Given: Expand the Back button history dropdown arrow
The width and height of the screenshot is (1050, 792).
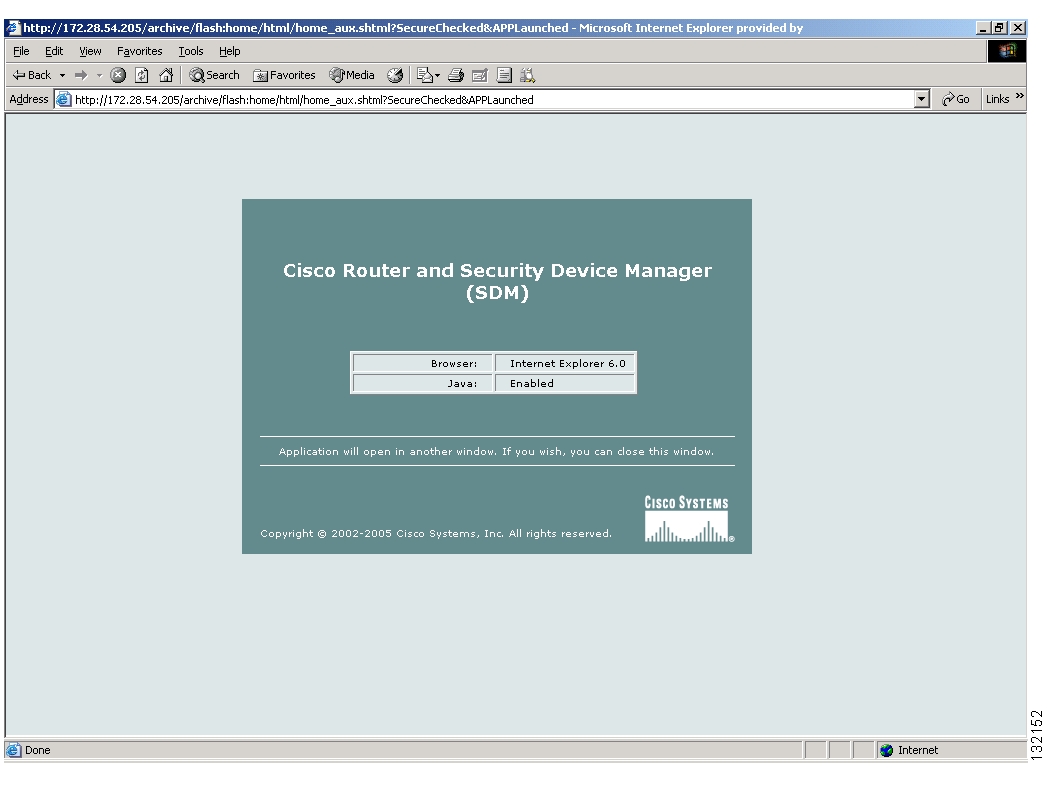Looking at the screenshot, I should (62, 75).
